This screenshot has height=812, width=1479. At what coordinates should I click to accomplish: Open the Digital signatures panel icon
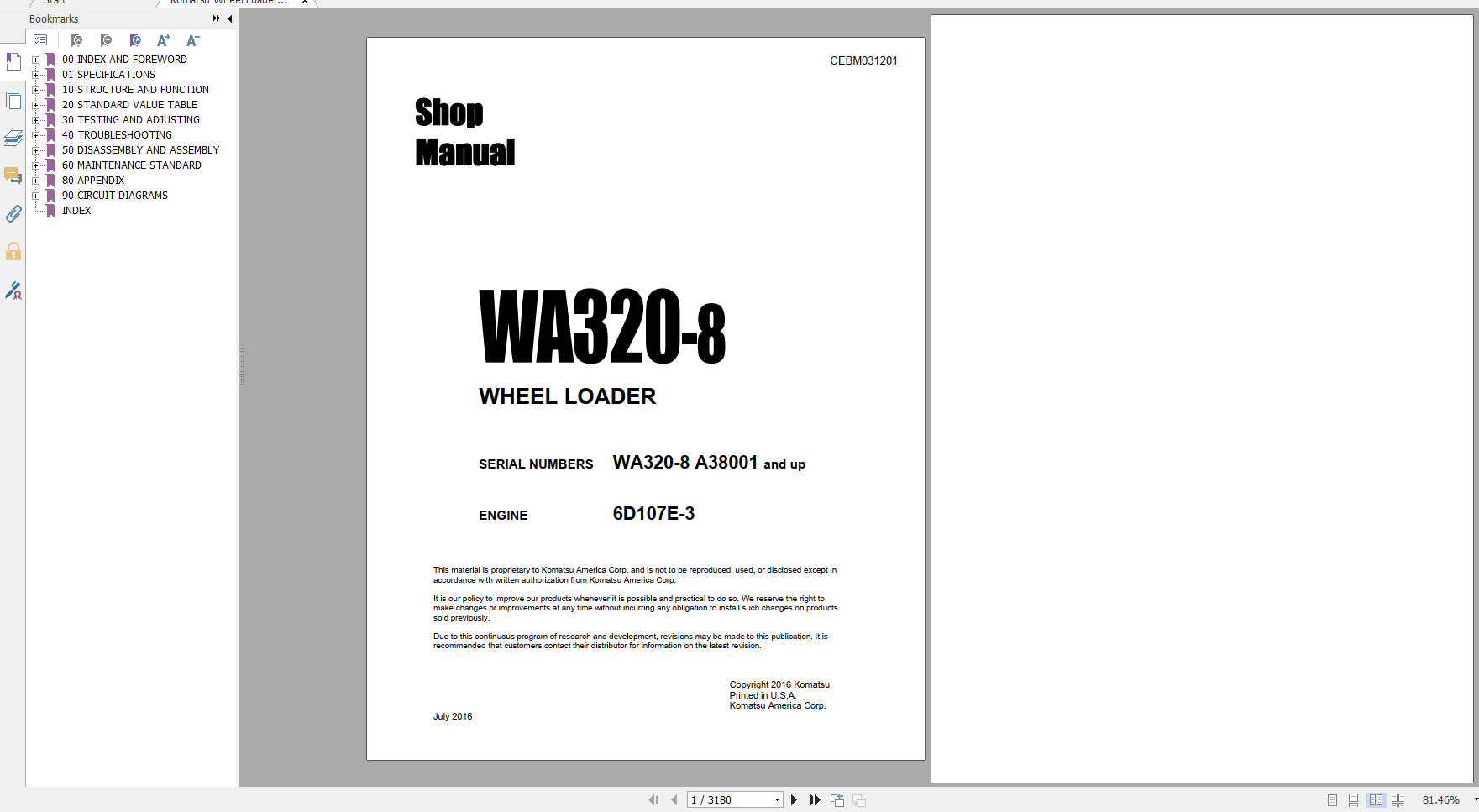(x=13, y=291)
